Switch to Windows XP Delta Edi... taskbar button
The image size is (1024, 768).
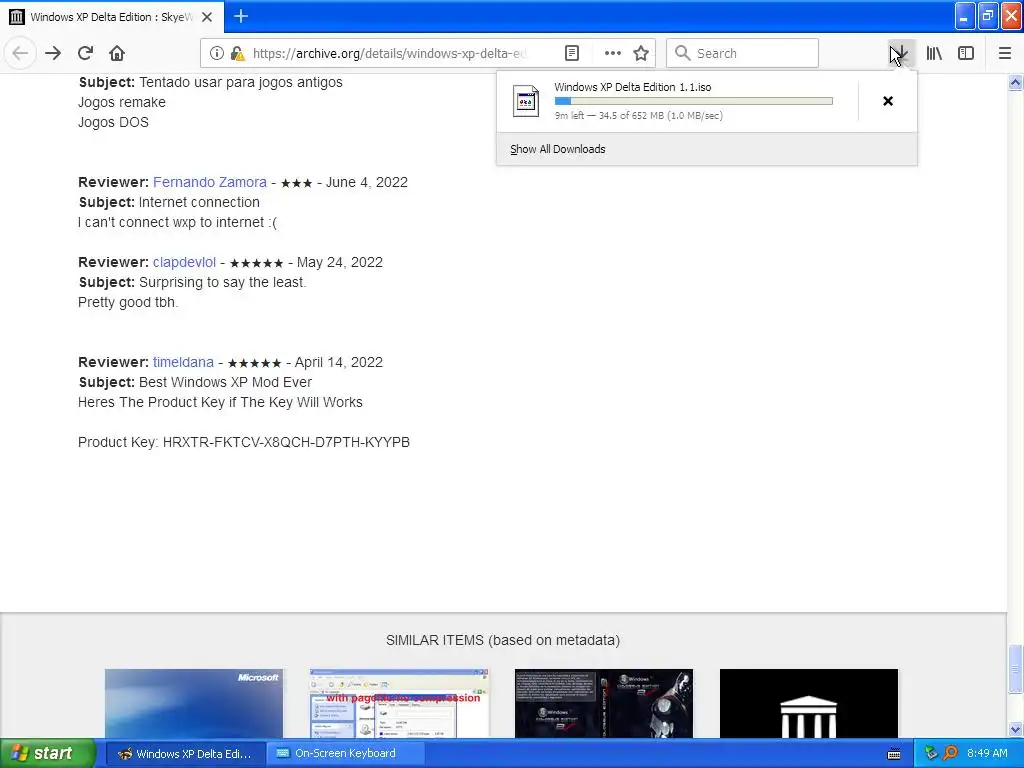tap(185, 753)
